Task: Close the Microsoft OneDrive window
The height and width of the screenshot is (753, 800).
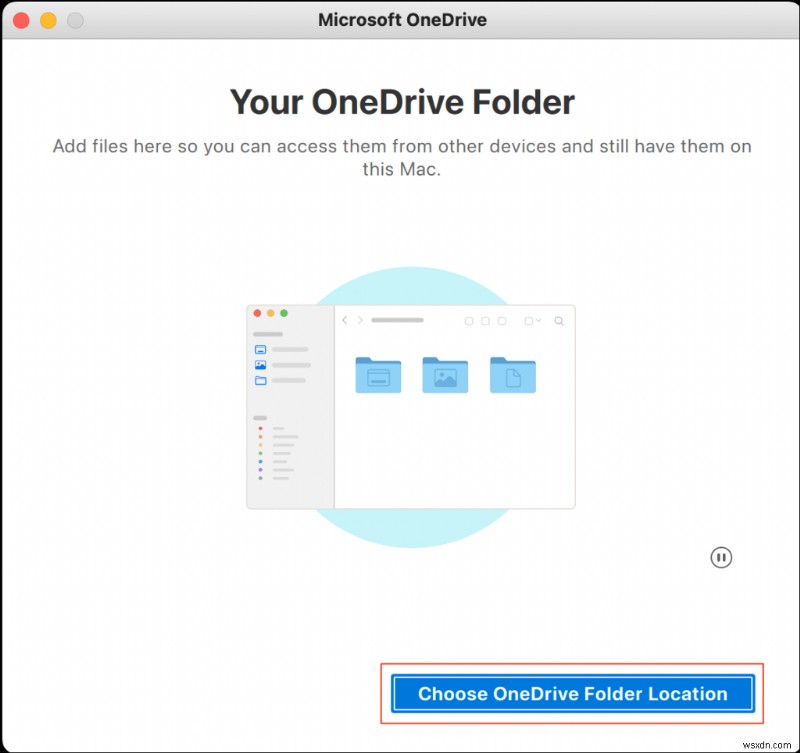Action: tap(21, 20)
